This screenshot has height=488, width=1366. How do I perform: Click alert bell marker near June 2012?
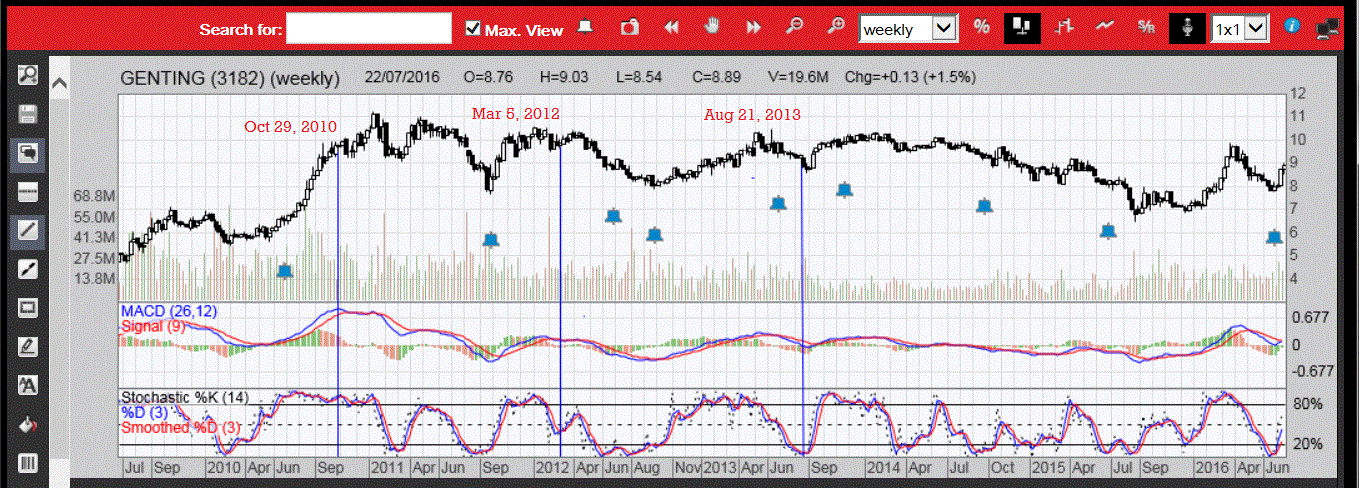613,215
